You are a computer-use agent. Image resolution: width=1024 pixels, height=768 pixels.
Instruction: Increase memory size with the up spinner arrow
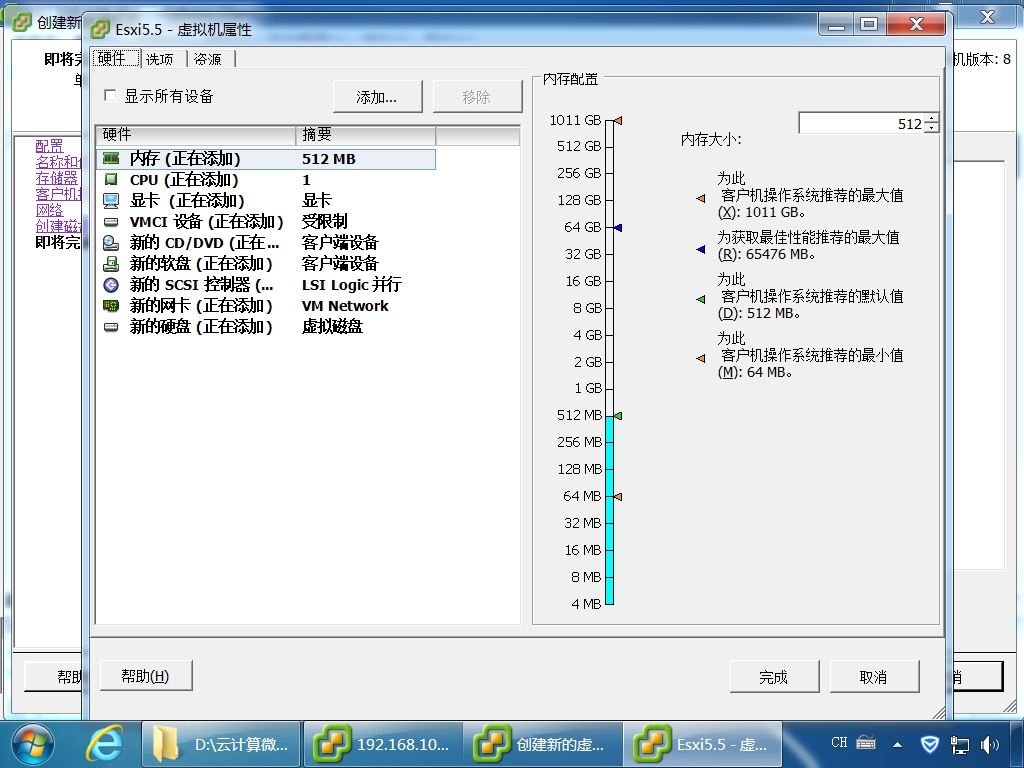pos(932,118)
